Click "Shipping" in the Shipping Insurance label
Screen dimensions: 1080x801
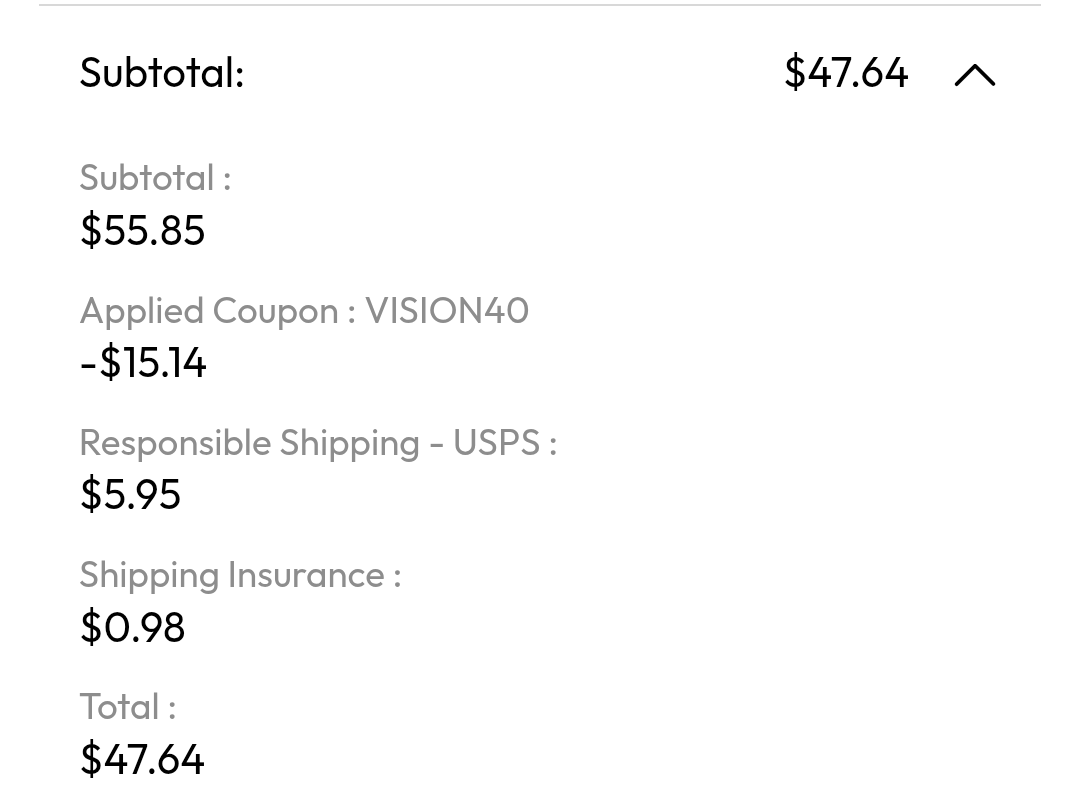click(149, 575)
